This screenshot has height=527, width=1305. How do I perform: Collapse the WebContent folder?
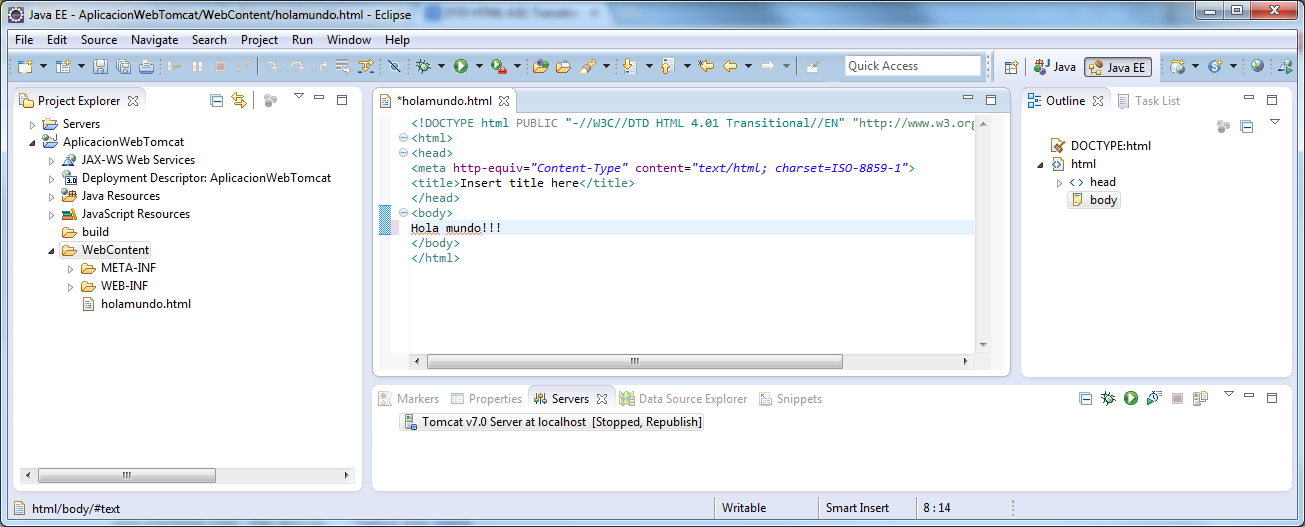click(52, 250)
